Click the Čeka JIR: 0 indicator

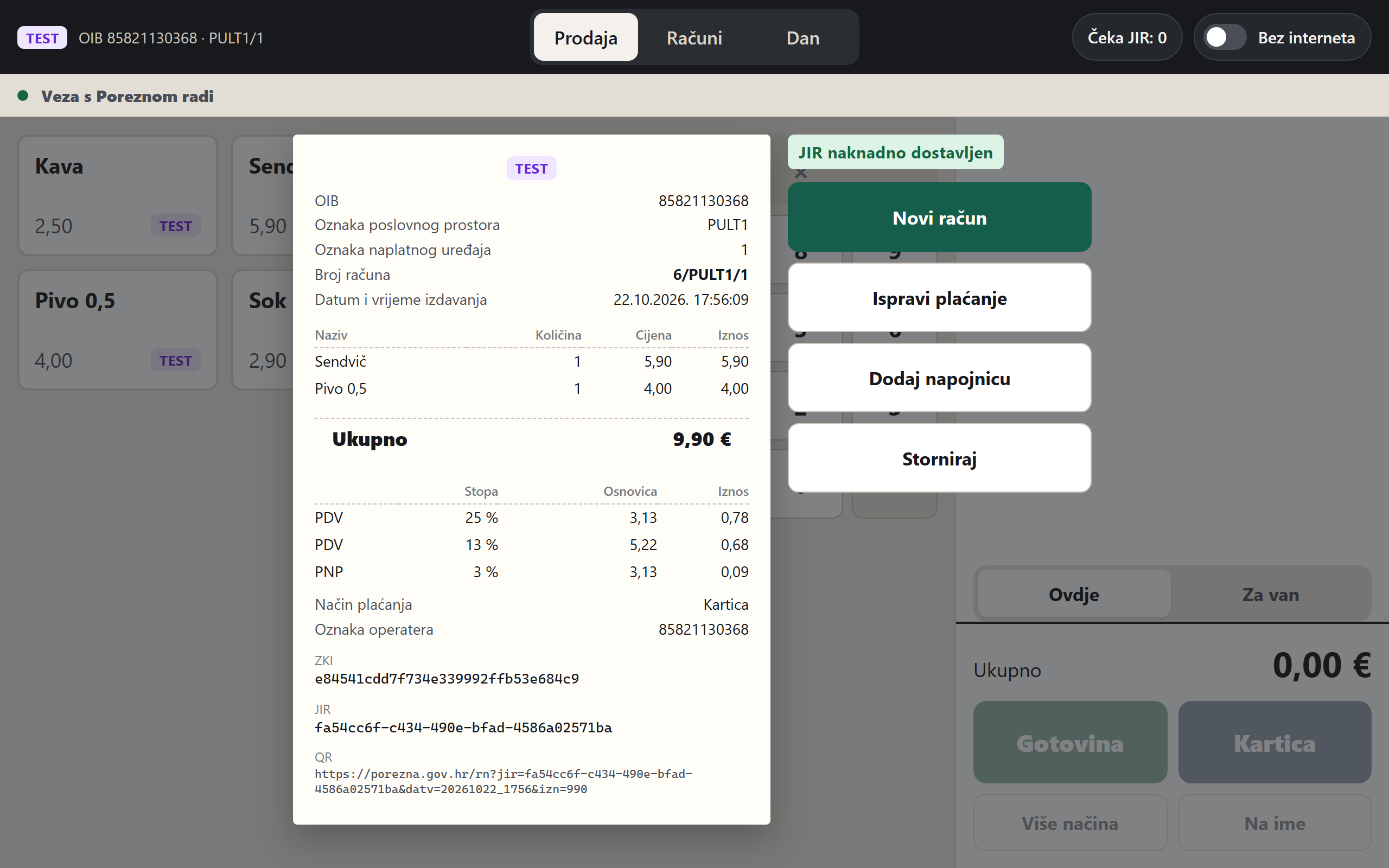pyautogui.click(x=1127, y=37)
